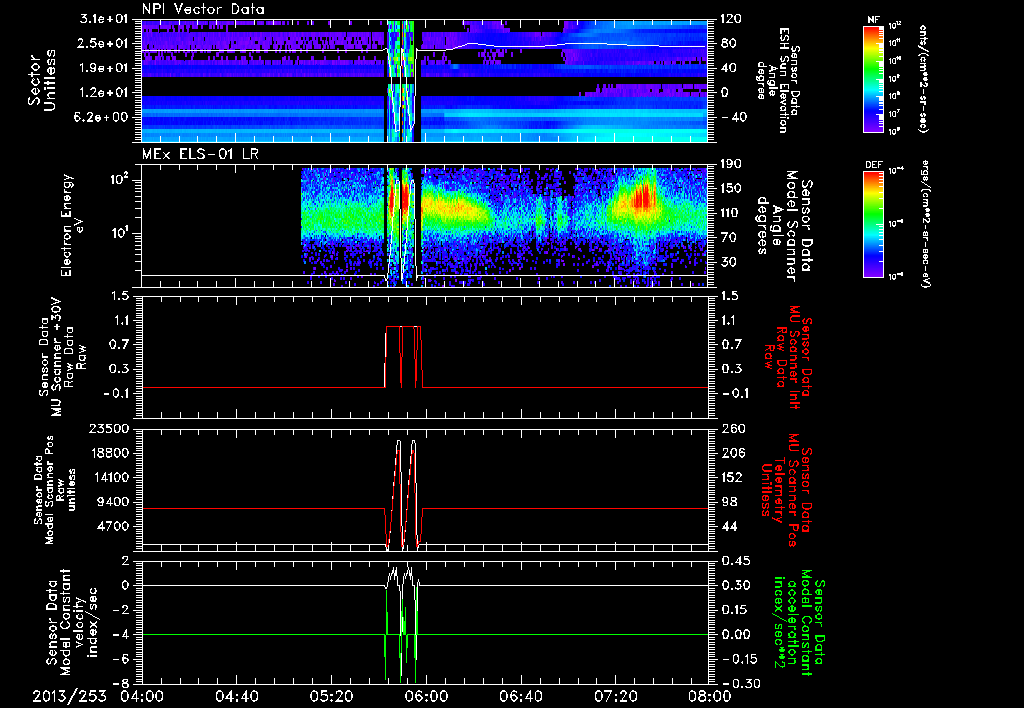This screenshot has width=1024, height=708.
Task: Click the "NPI Vector Data" panel title
Action: pos(203,9)
